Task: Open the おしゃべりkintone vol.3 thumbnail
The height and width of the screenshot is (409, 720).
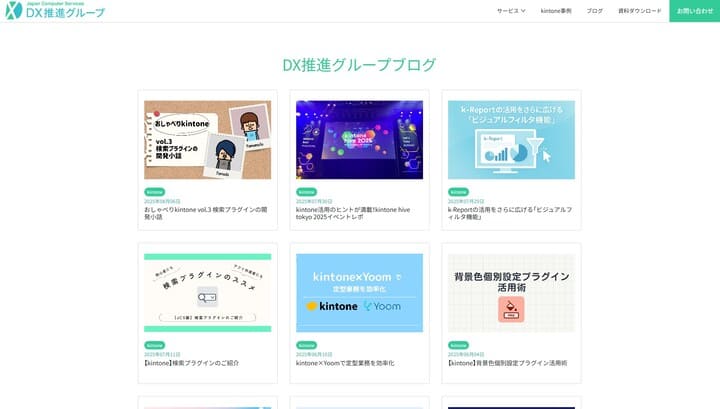Action: [207, 139]
